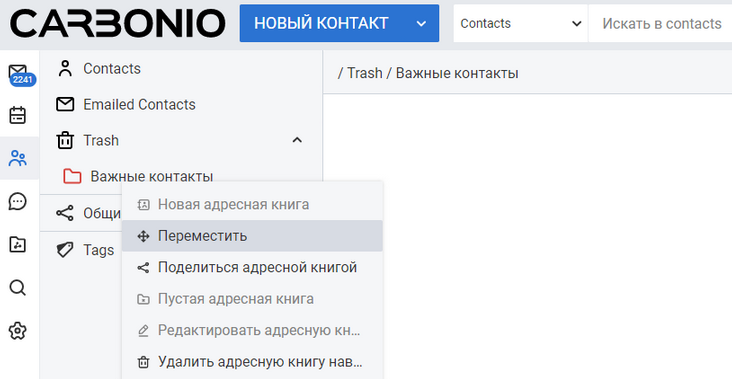This screenshot has width=732, height=379.
Task: Click the share icon beside Общи
Action: coord(65,213)
